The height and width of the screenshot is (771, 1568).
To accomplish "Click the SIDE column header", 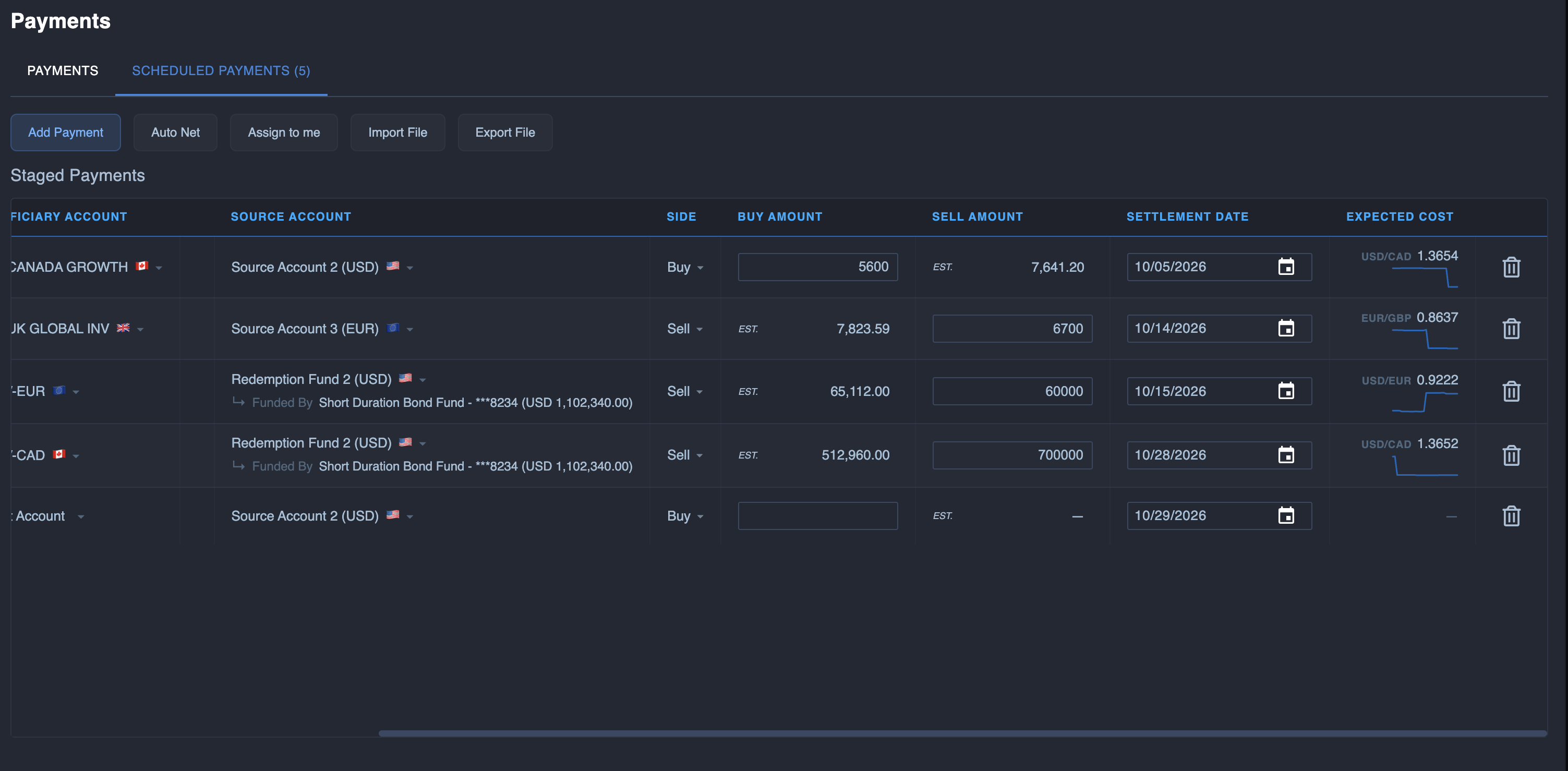I will (x=681, y=216).
